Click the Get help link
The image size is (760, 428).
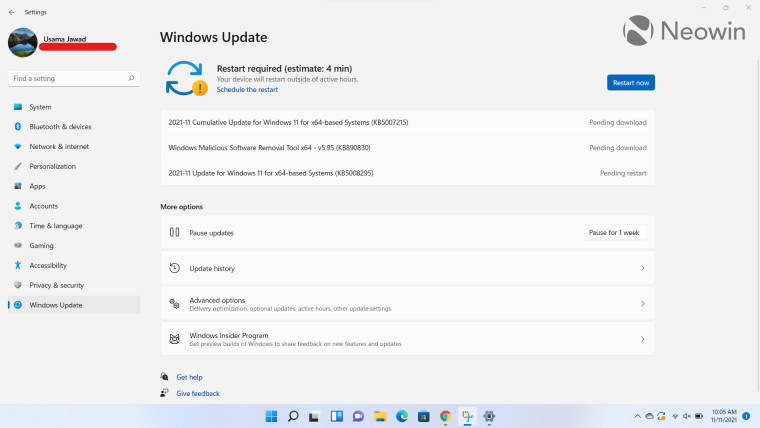[x=190, y=377]
